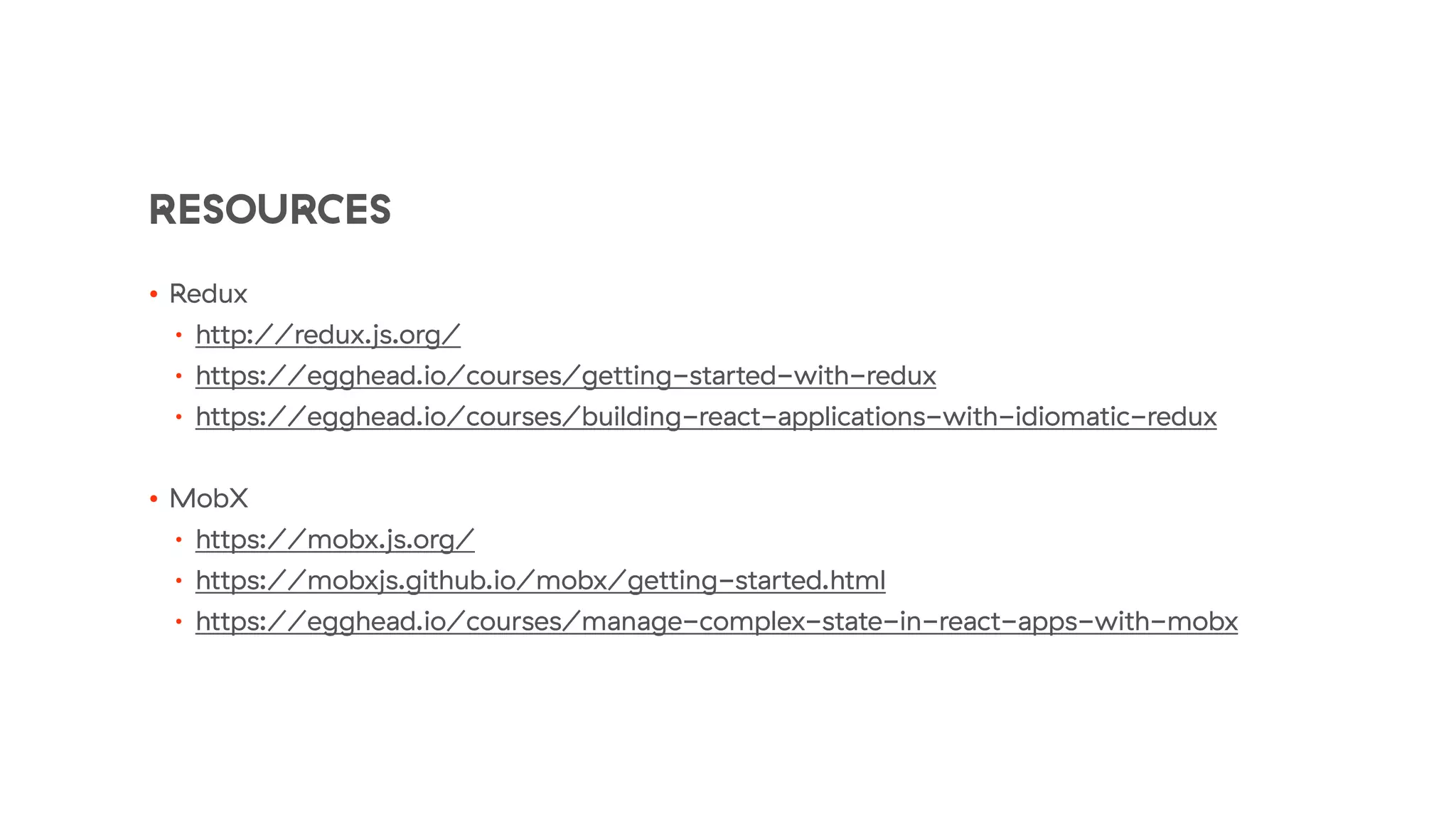
Task: Click the red bullet beside MobX
Action: pos(154,498)
